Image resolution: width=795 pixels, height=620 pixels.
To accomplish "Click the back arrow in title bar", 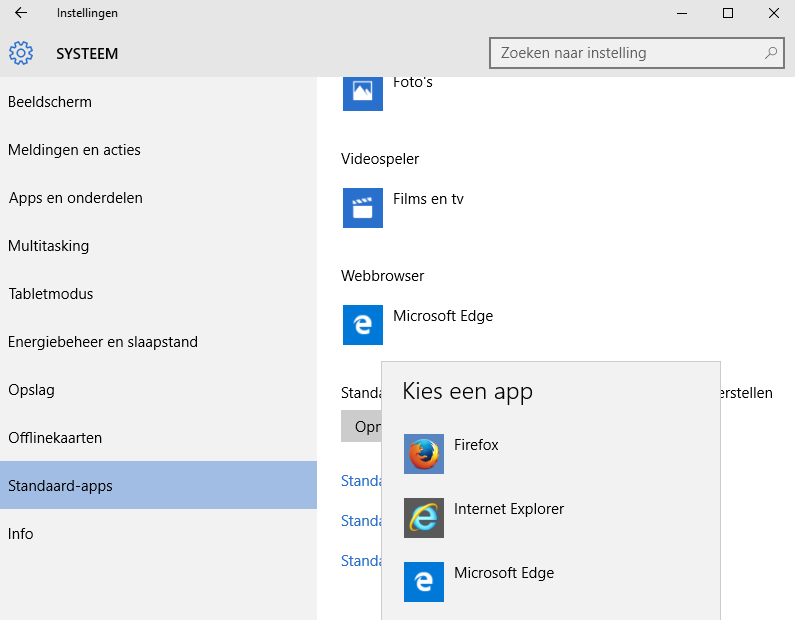I will pos(21,13).
